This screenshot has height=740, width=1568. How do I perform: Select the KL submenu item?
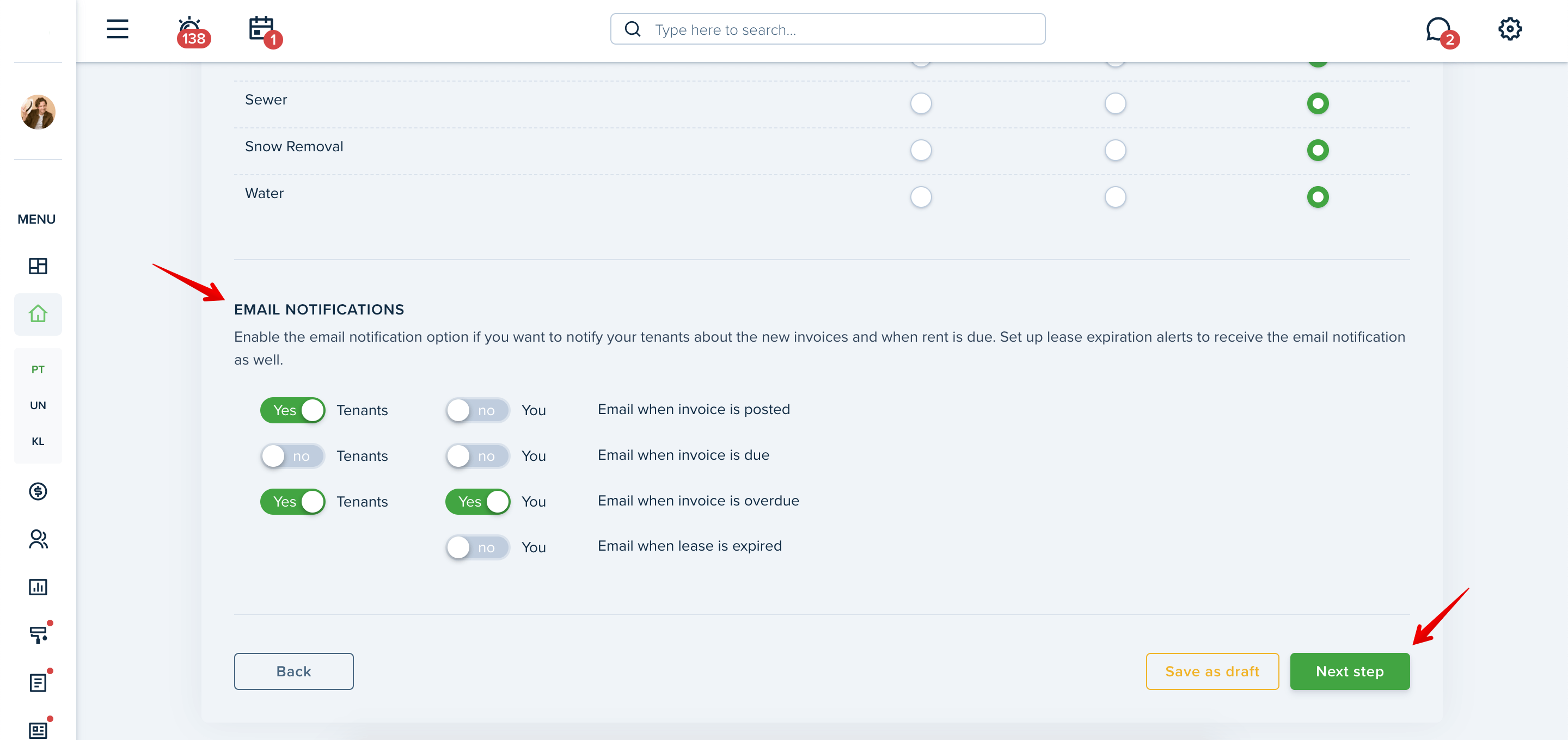click(38, 441)
